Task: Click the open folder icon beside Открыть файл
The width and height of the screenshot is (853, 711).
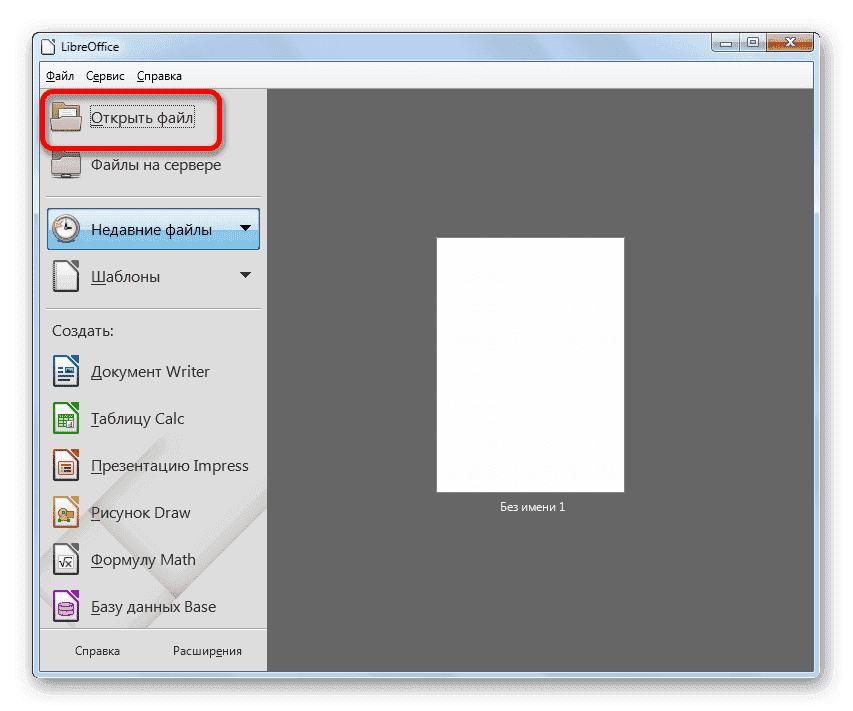Action: click(64, 116)
